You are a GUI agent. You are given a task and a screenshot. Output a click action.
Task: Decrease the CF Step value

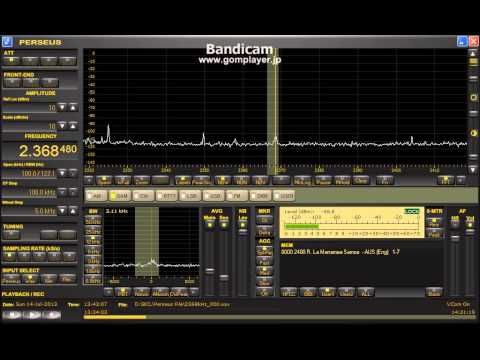pyautogui.click(x=62, y=192)
